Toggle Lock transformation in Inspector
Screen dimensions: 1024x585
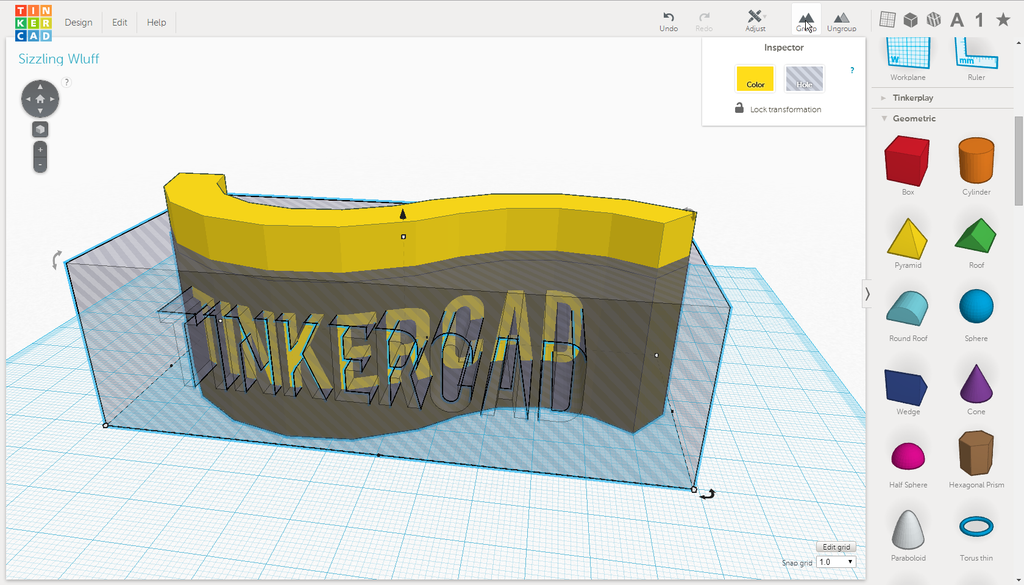[x=739, y=109]
